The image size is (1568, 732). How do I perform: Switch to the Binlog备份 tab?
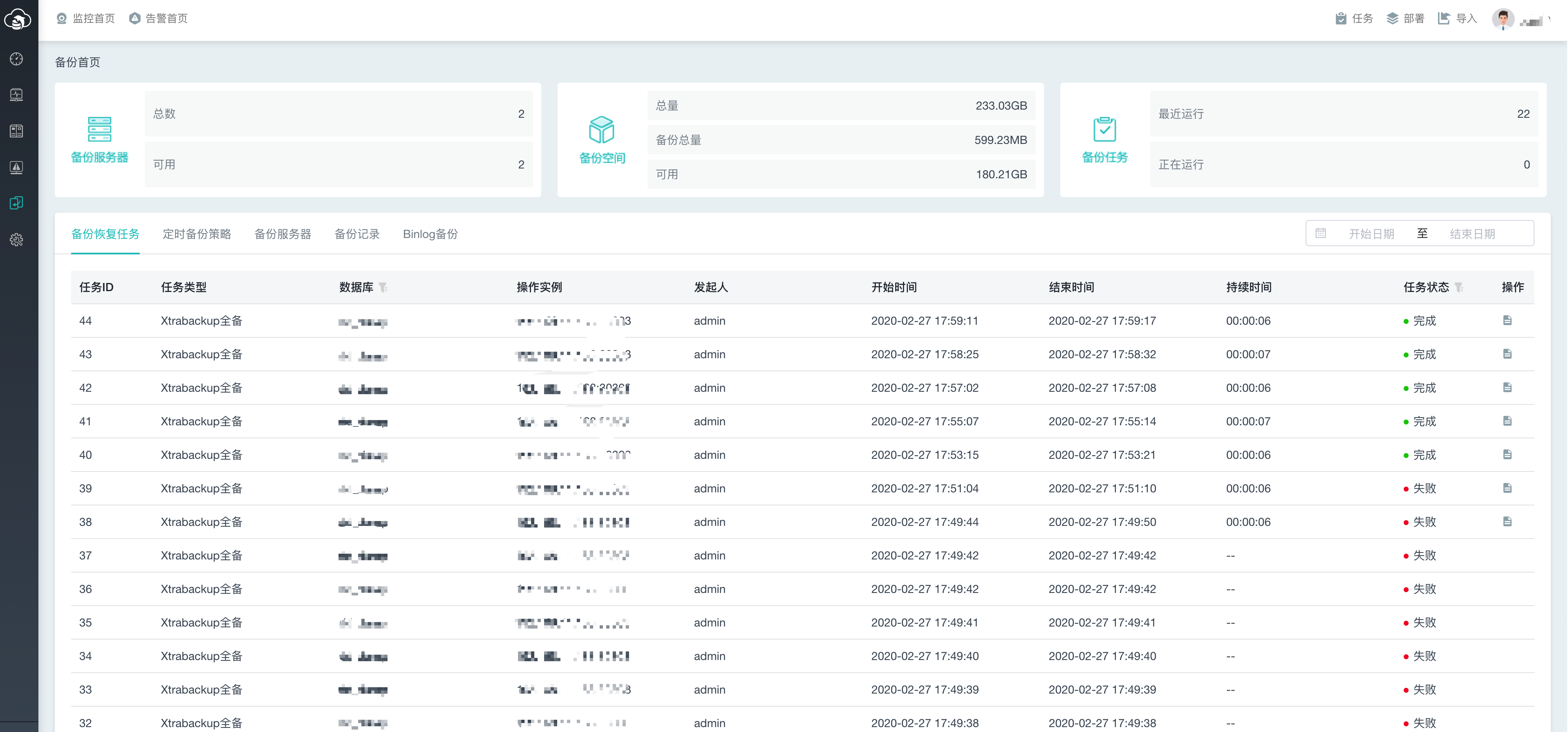[x=430, y=234]
